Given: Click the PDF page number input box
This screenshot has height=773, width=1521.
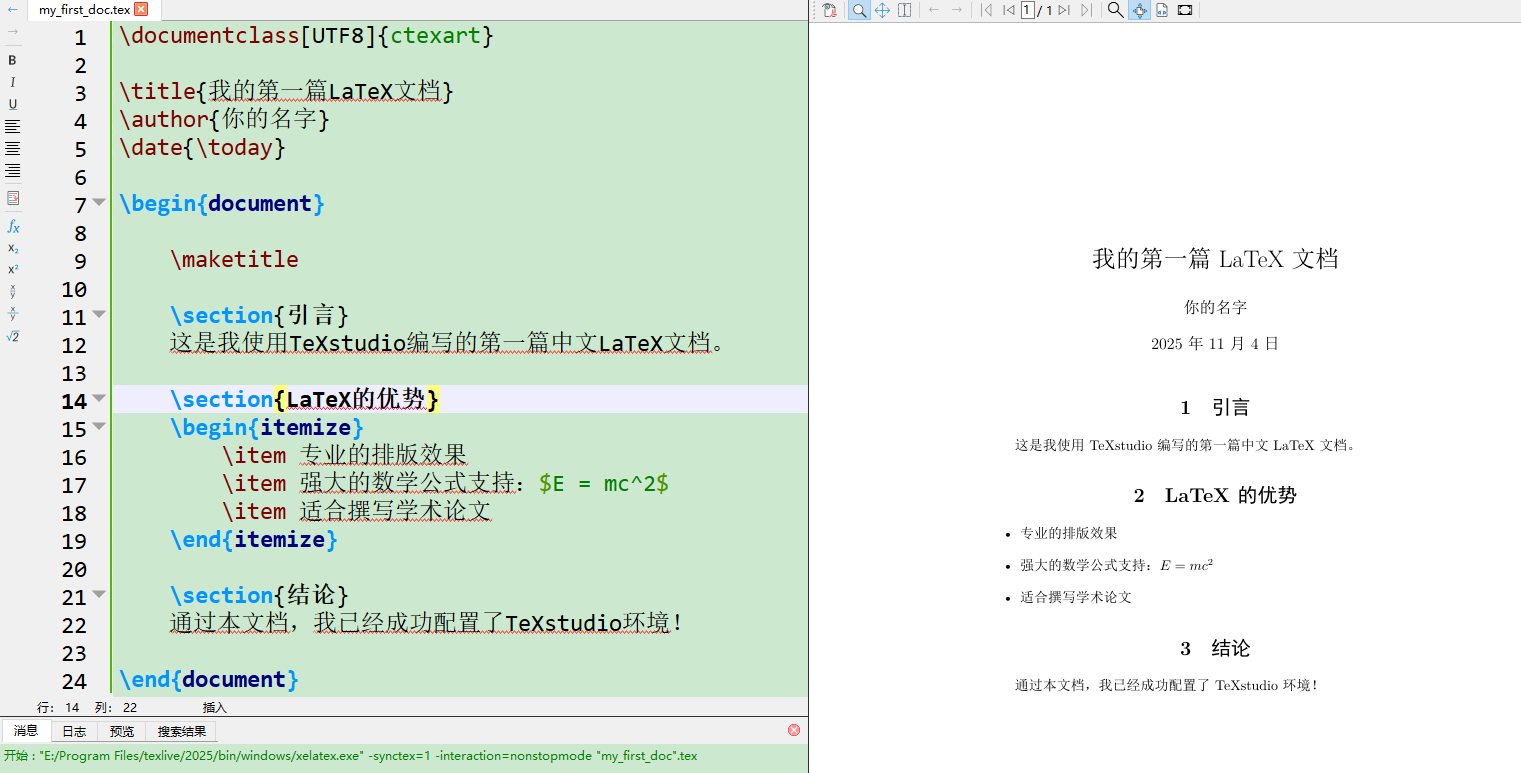Looking at the screenshot, I should [x=1027, y=10].
